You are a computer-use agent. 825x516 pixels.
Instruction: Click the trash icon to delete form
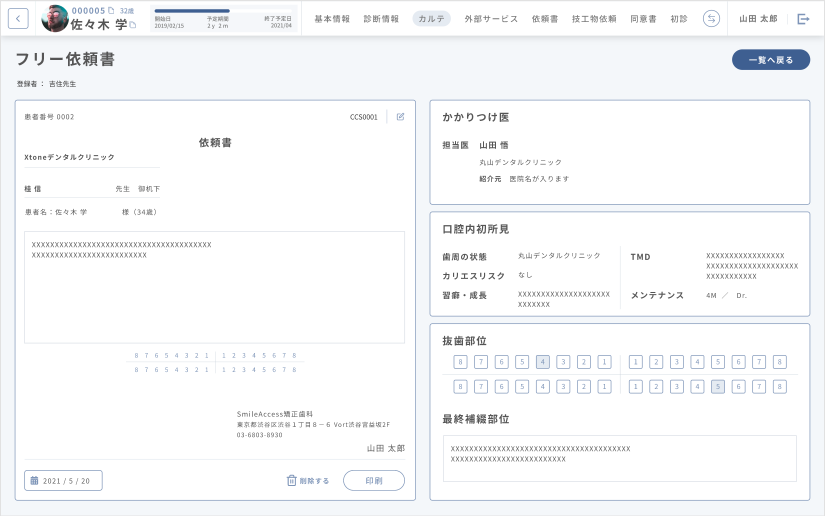click(292, 481)
